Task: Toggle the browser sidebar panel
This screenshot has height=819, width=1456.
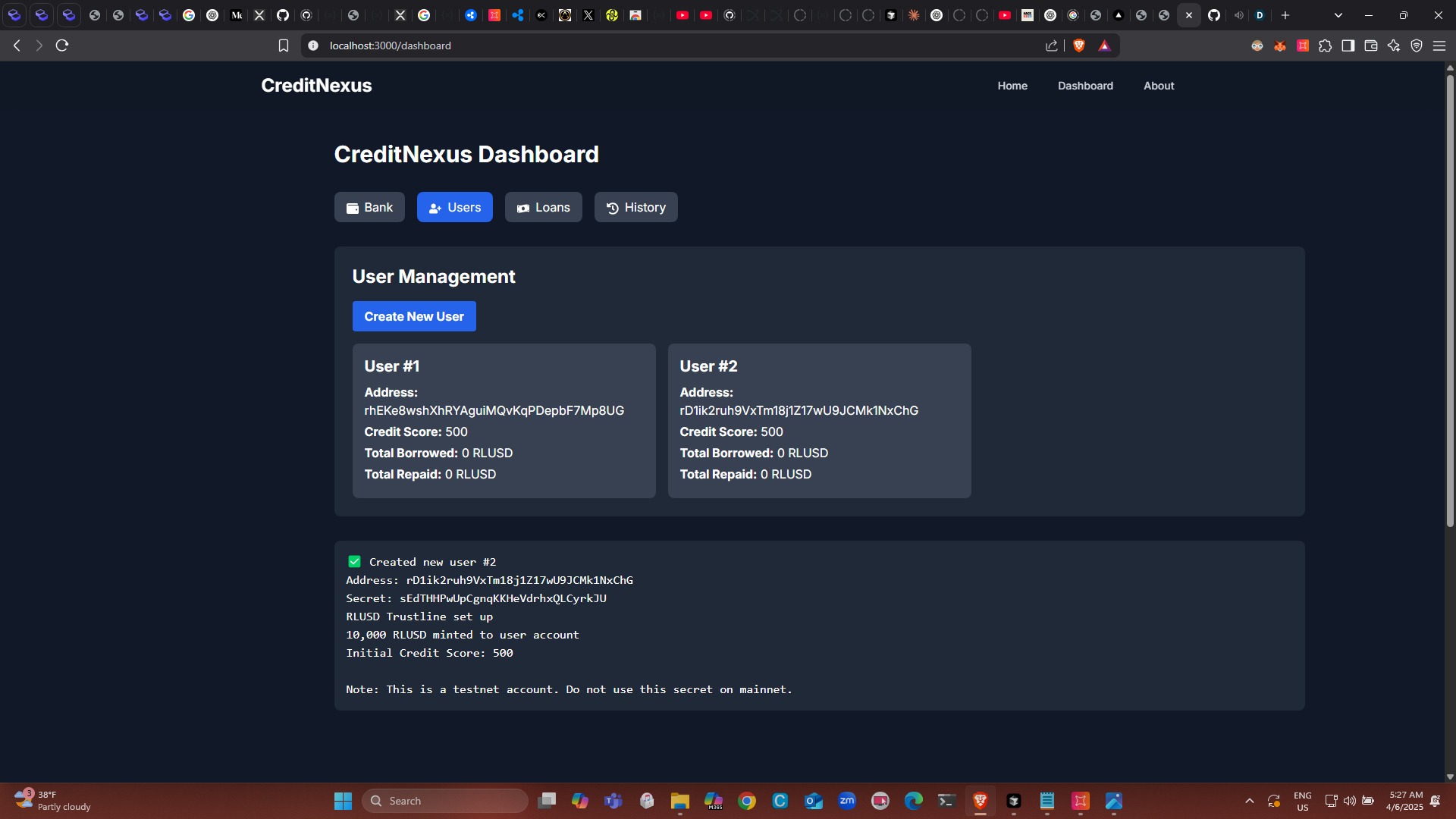Action: [x=1348, y=45]
